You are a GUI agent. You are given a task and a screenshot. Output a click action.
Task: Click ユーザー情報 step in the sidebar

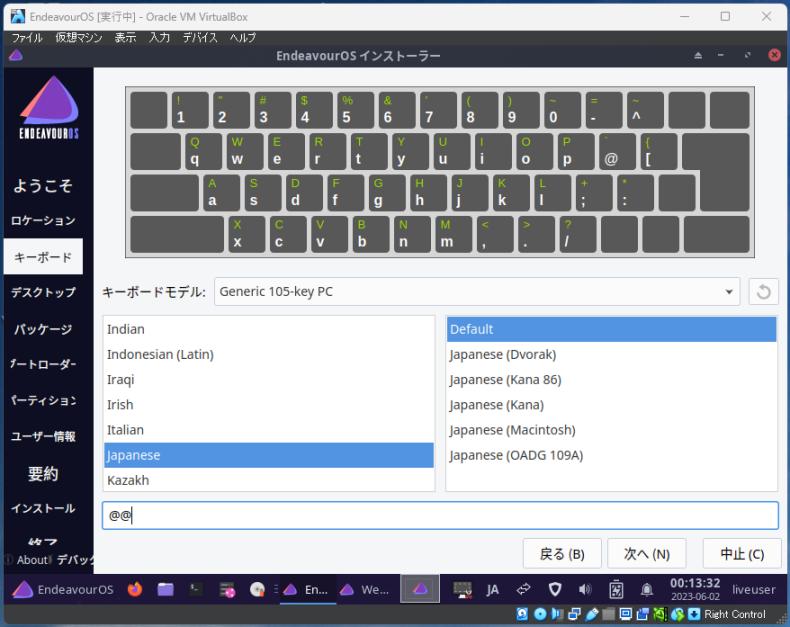[x=43, y=436]
